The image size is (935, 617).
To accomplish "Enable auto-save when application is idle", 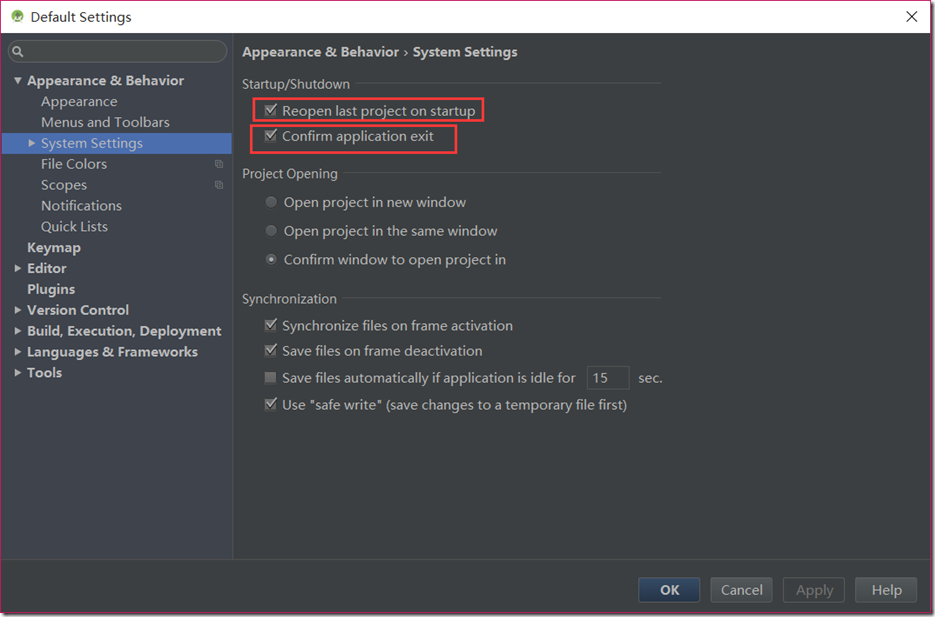I will click(271, 378).
